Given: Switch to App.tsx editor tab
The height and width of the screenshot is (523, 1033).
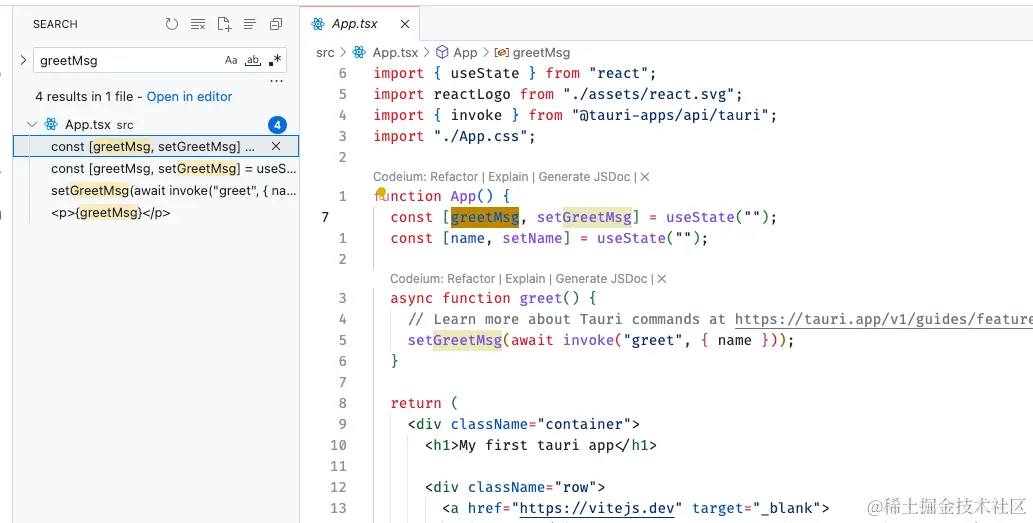Looking at the screenshot, I should [360, 24].
